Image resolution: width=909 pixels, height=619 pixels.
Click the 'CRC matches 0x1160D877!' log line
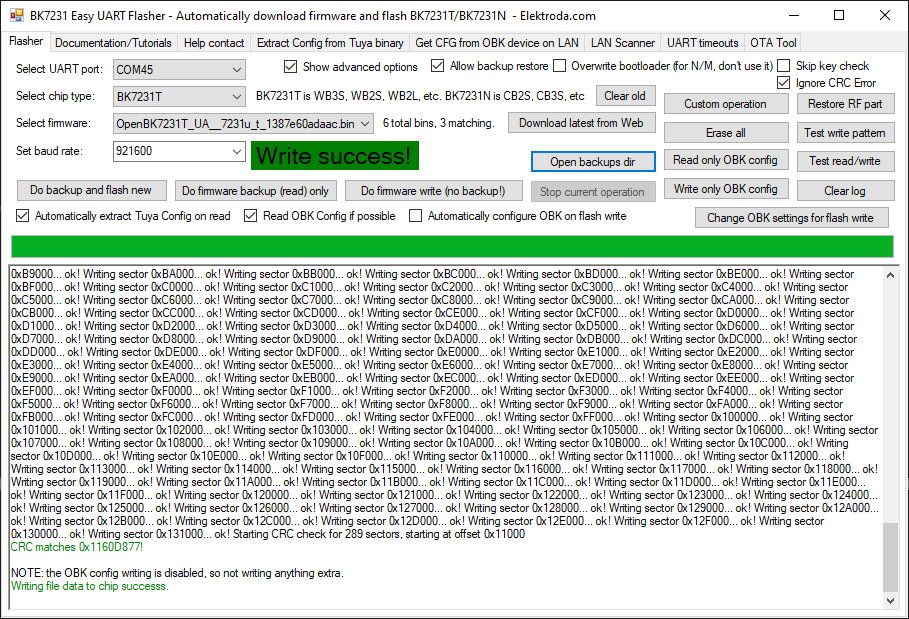(x=77, y=547)
